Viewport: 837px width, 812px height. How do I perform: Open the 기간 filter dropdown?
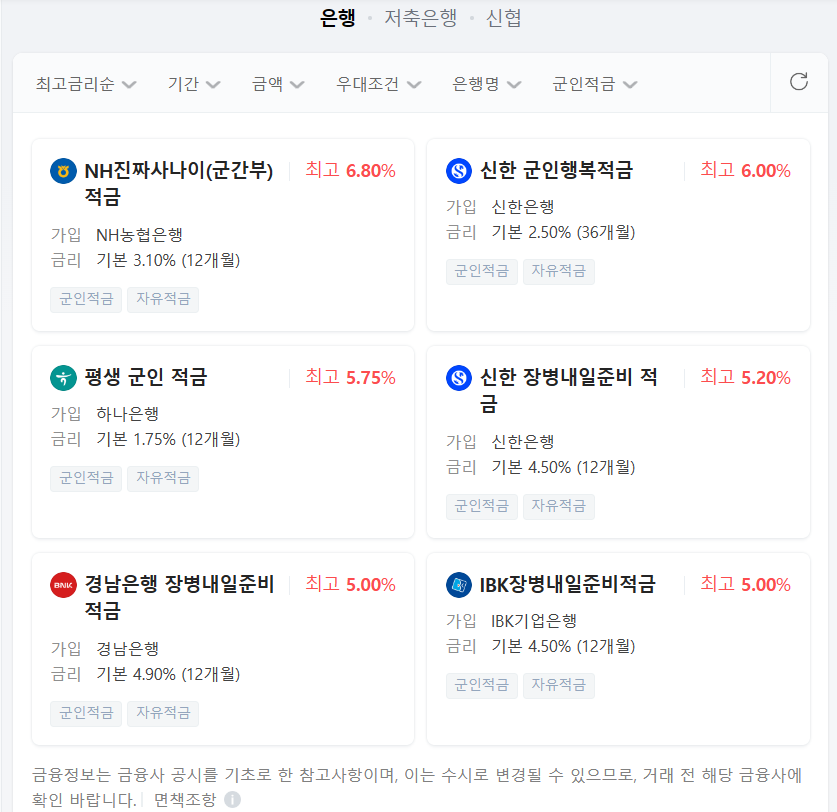tap(194, 84)
